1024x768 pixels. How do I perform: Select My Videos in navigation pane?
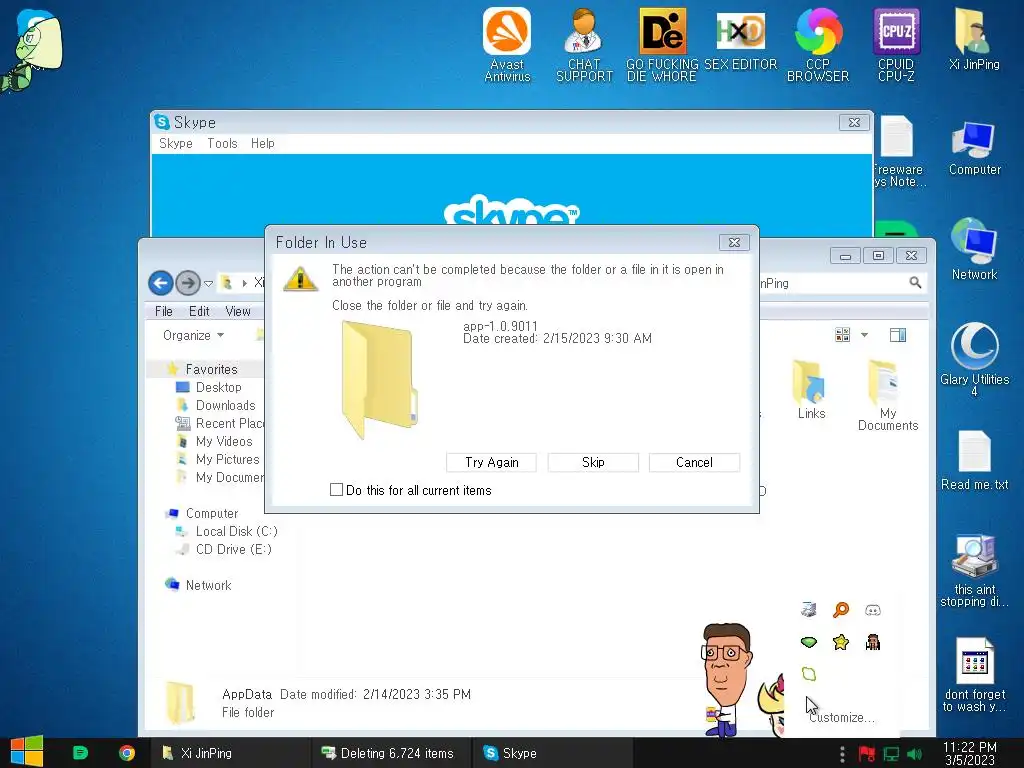[x=223, y=441]
